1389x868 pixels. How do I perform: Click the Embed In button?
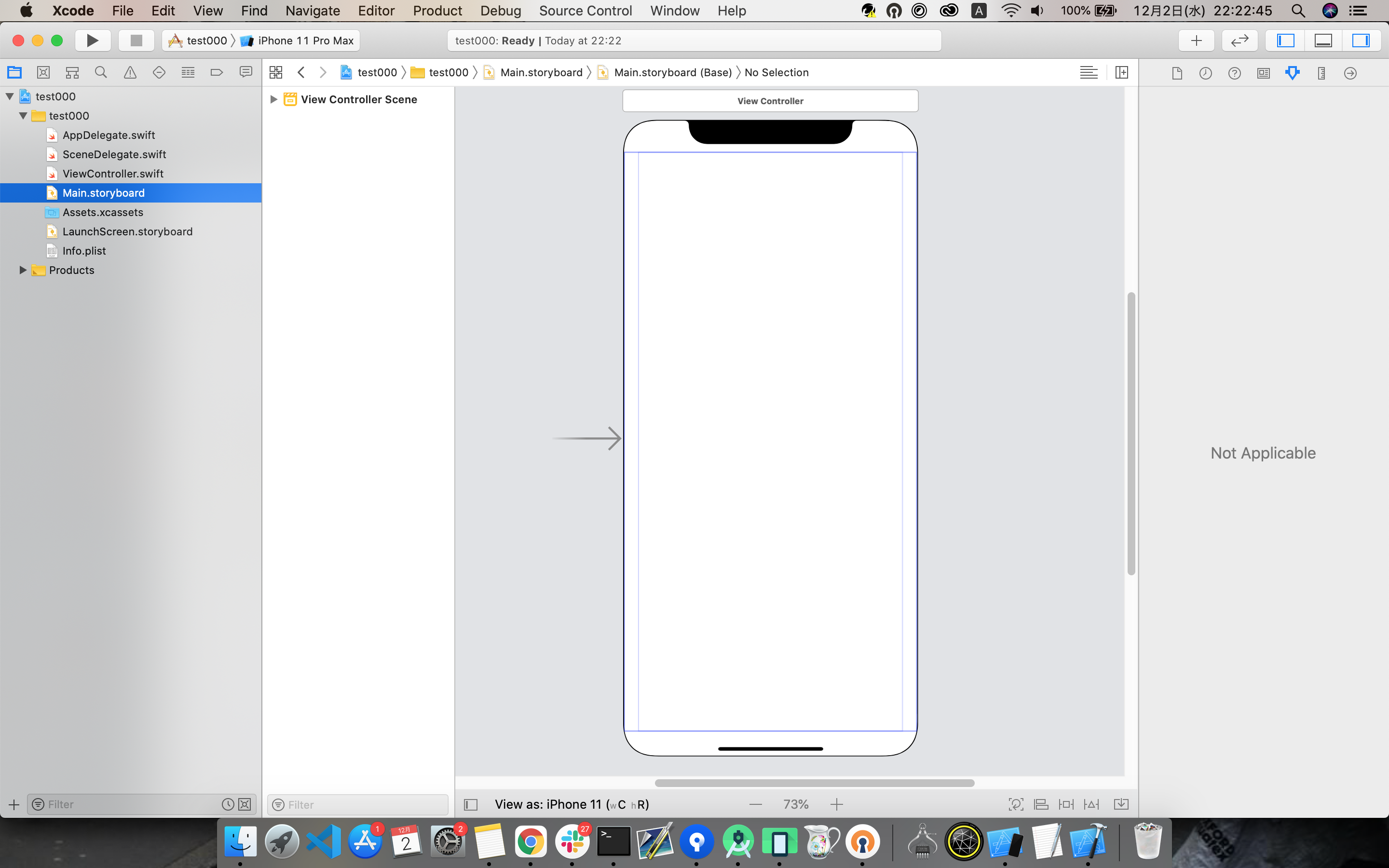point(1121,804)
